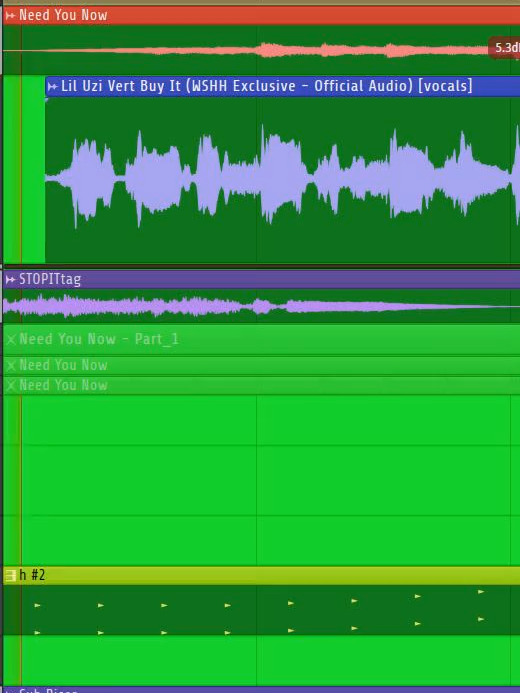Click the audio clip icon on Need You Now

coord(10,15)
